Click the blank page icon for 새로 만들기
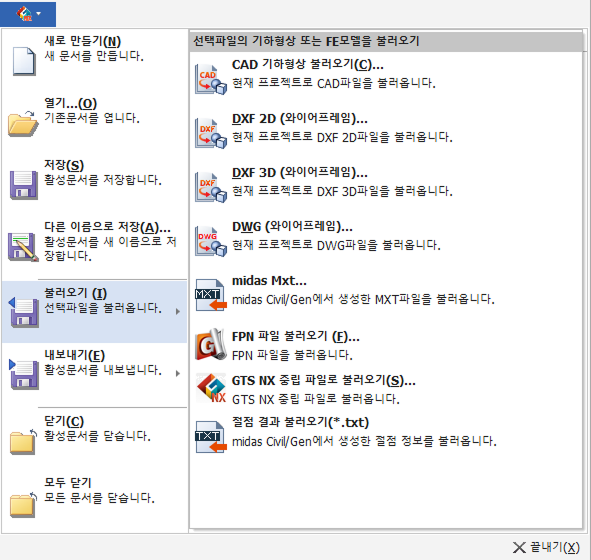This screenshot has height=560, width=591. [24, 61]
